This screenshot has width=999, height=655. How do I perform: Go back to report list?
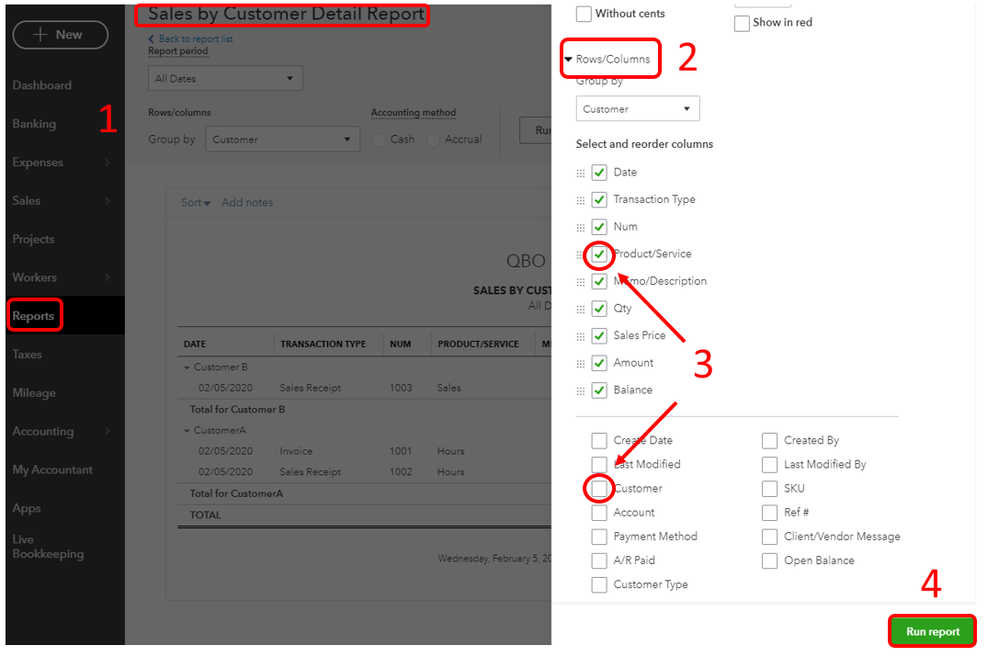(196, 39)
